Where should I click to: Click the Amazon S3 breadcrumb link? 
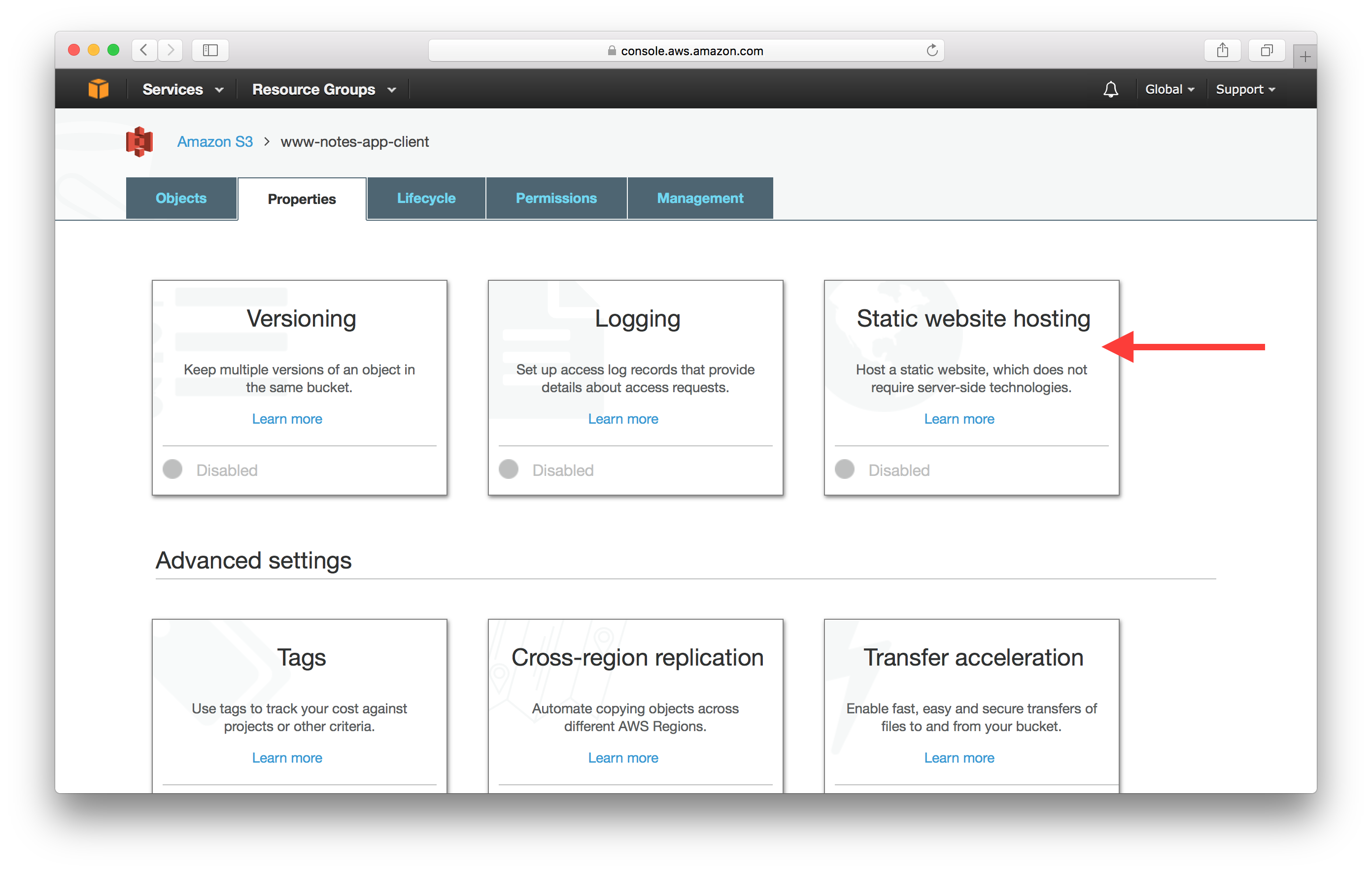pos(215,141)
